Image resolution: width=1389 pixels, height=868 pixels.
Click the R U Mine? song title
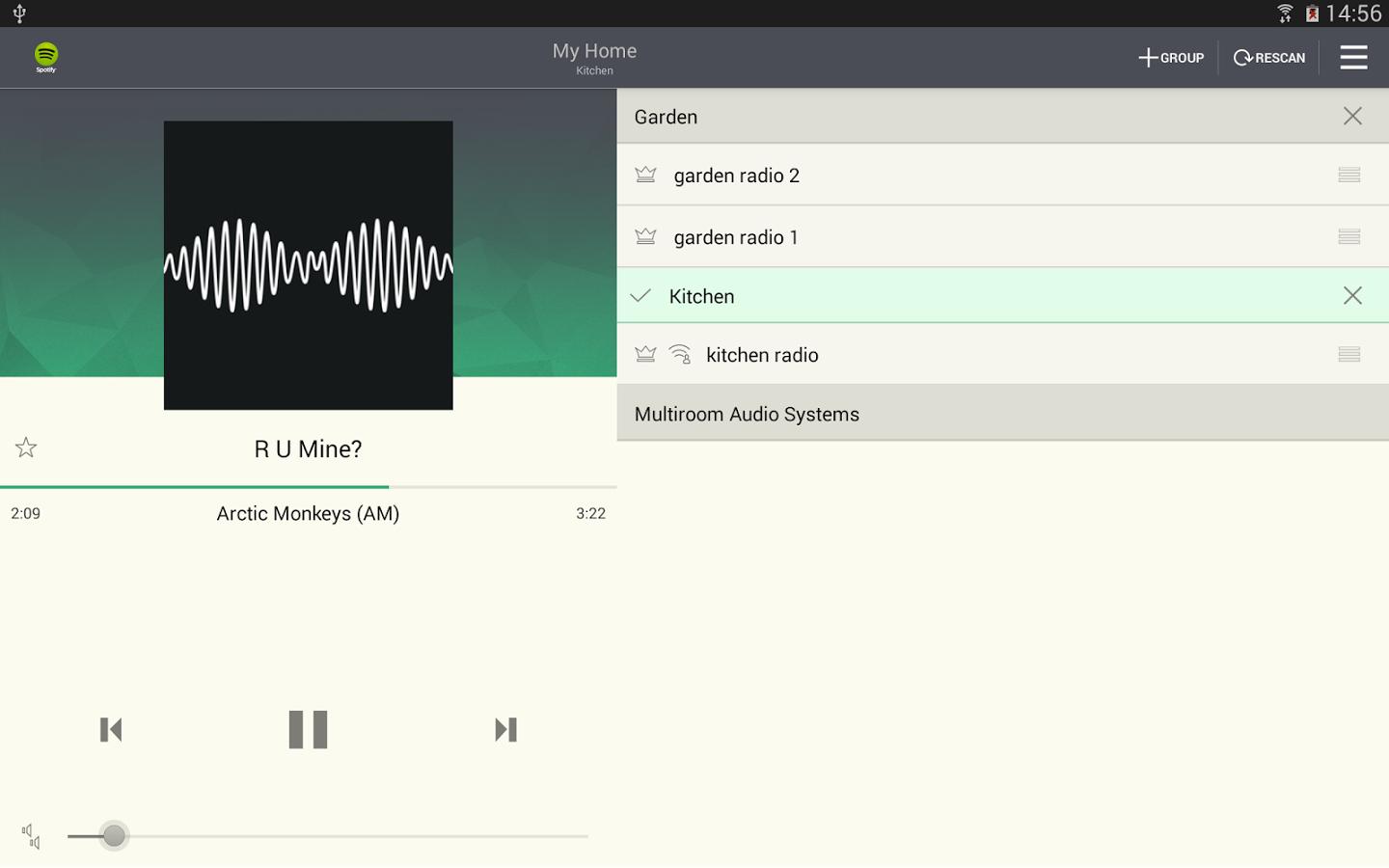pyautogui.click(x=308, y=448)
